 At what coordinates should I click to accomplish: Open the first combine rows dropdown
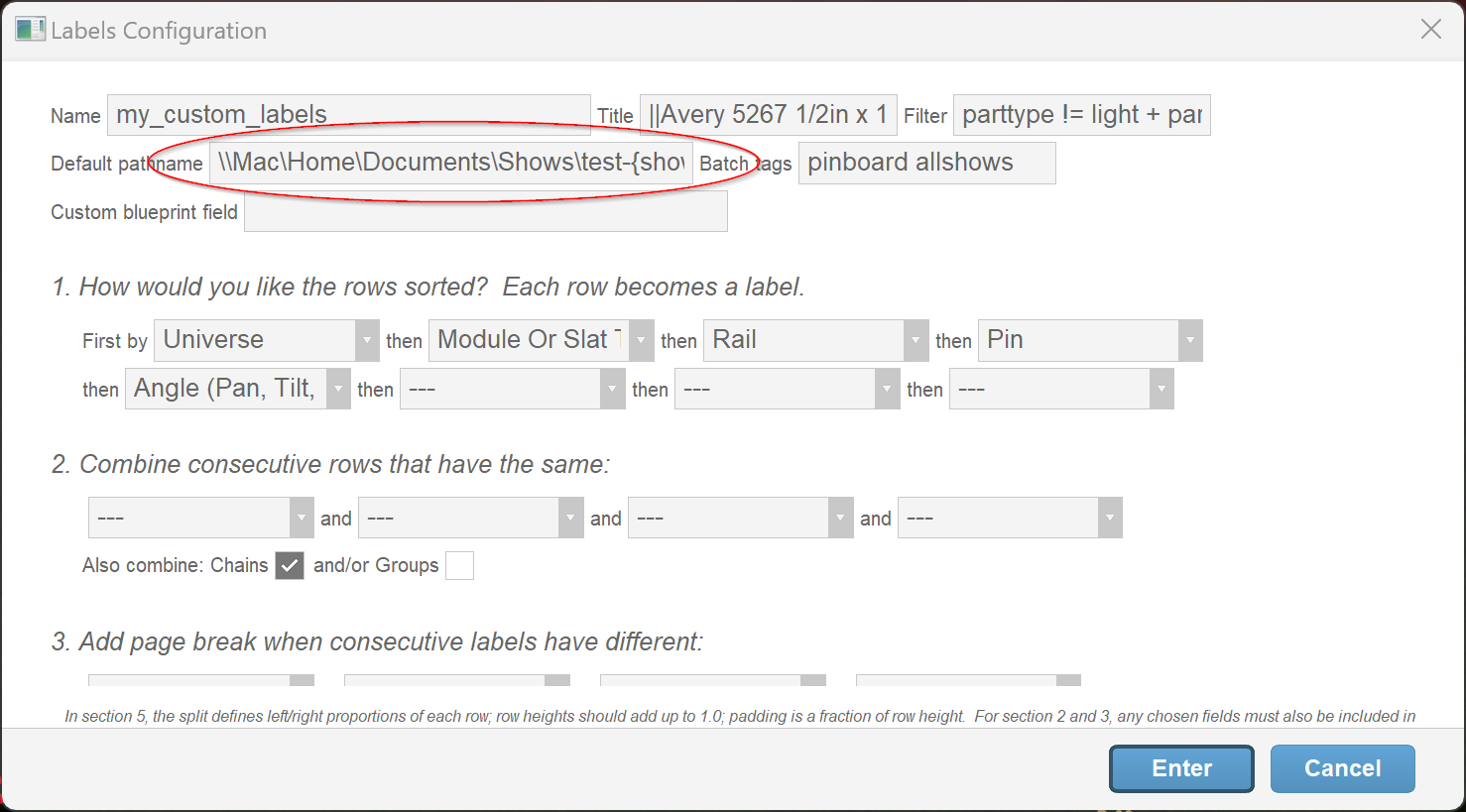click(x=201, y=518)
